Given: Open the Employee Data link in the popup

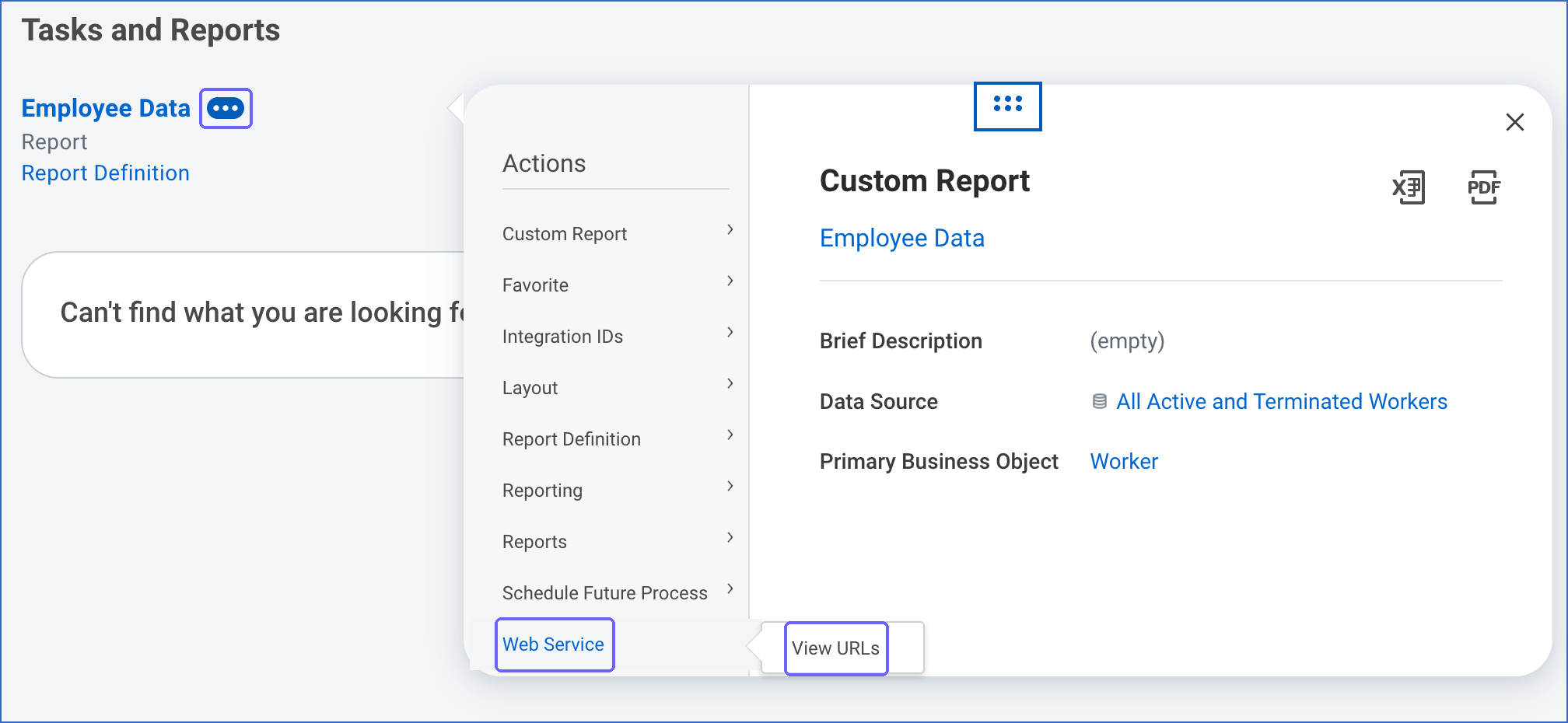Looking at the screenshot, I should coord(902,238).
